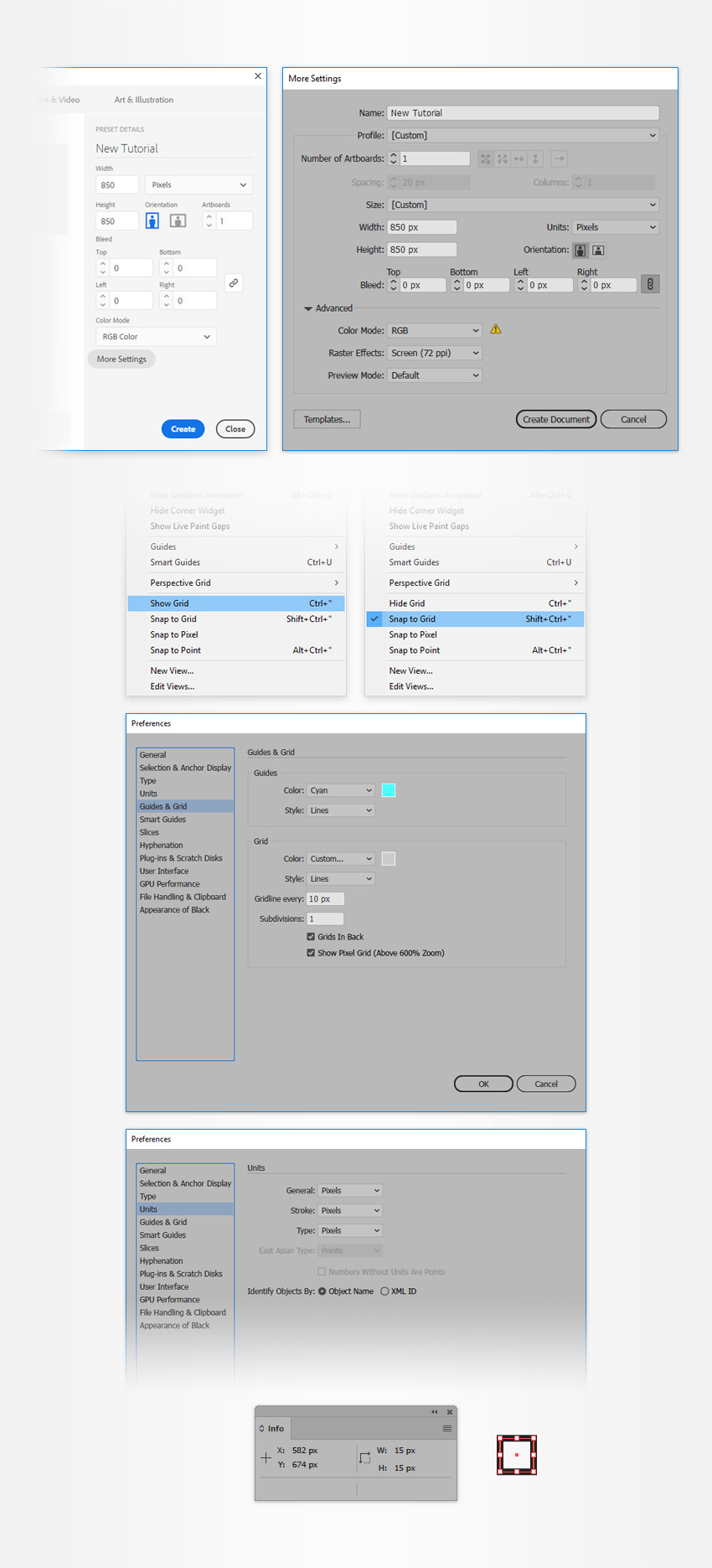
Task: Click the crosshair icon in Info panel
Action: pyautogui.click(x=266, y=1457)
